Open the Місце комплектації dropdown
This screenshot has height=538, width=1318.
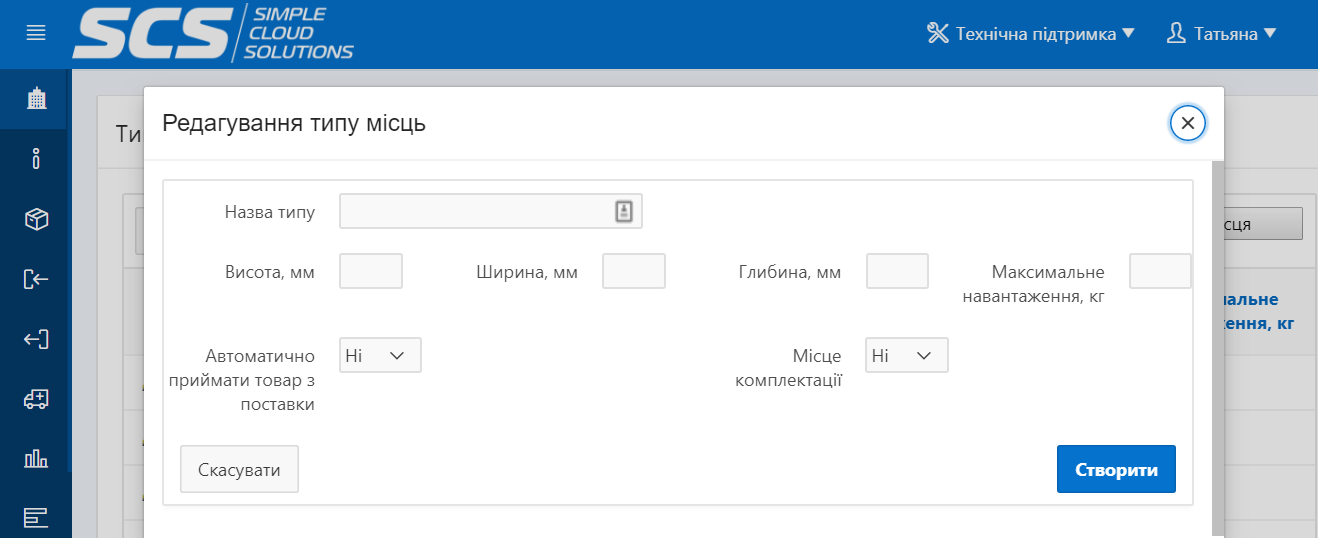pyautogui.click(x=907, y=355)
